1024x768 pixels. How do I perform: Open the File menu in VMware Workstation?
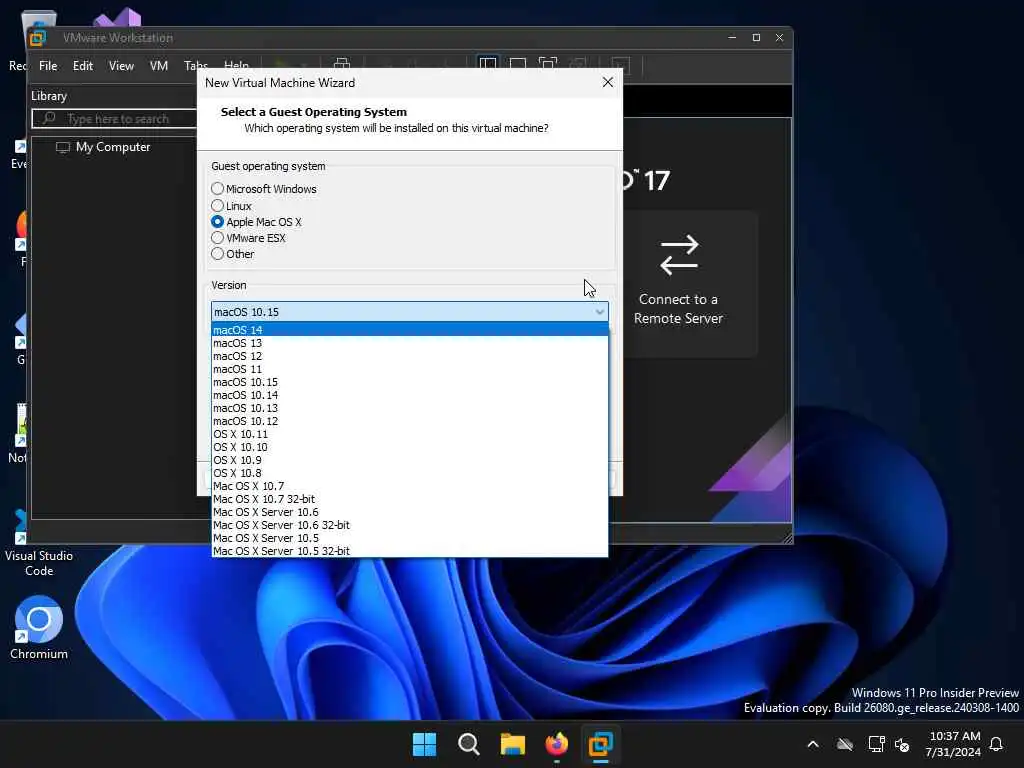click(48, 66)
